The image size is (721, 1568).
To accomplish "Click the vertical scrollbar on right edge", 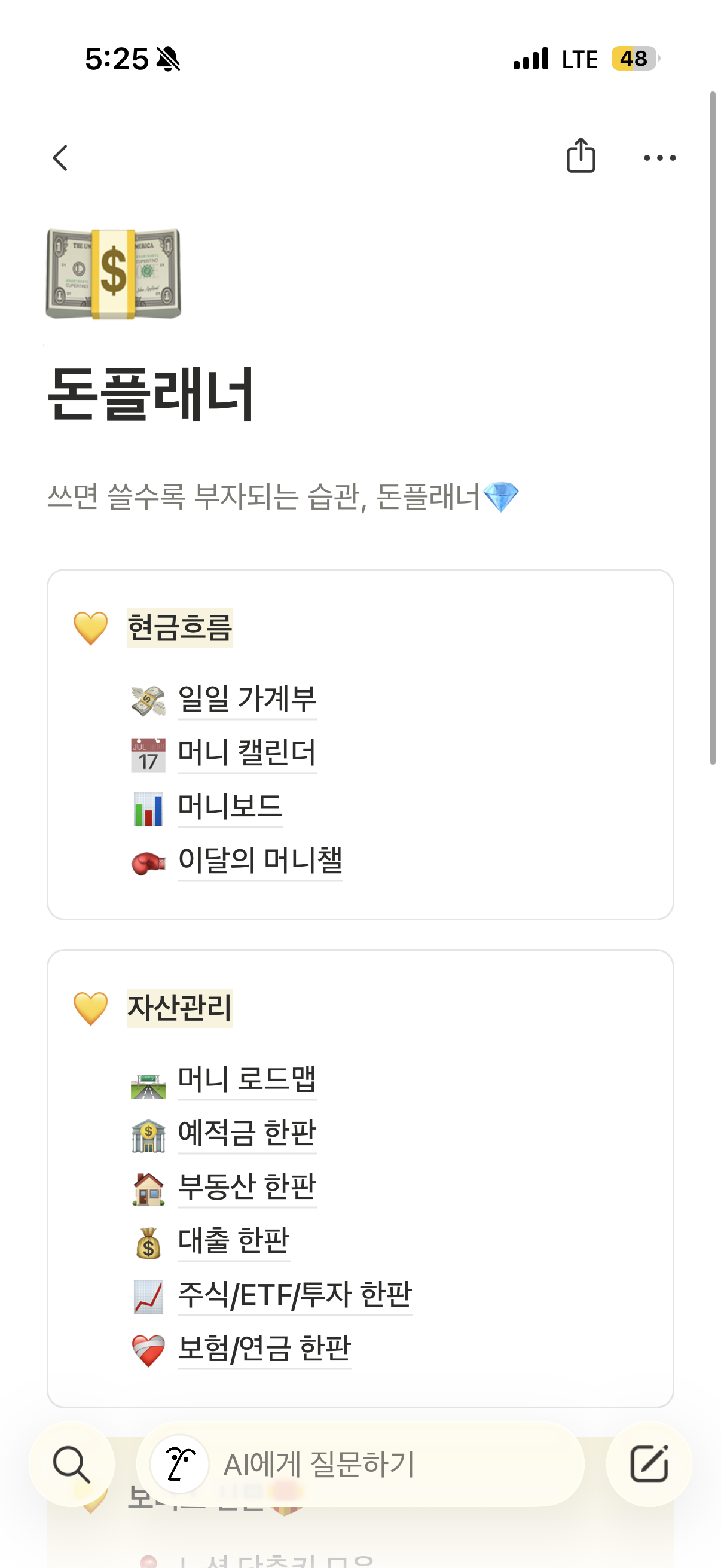I will tap(713, 428).
